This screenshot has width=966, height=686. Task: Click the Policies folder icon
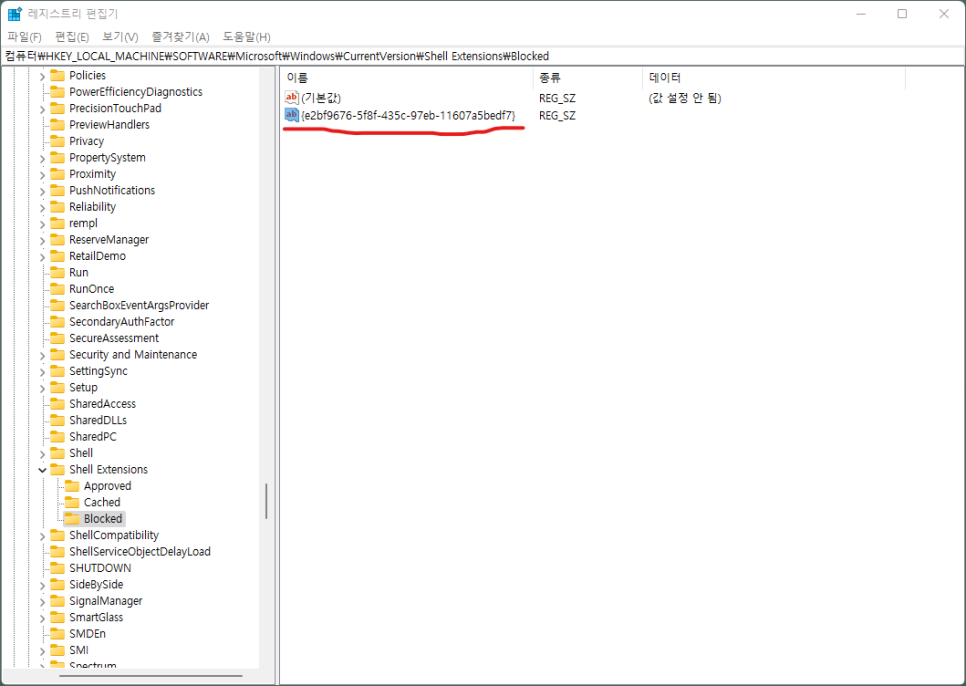coord(57,75)
